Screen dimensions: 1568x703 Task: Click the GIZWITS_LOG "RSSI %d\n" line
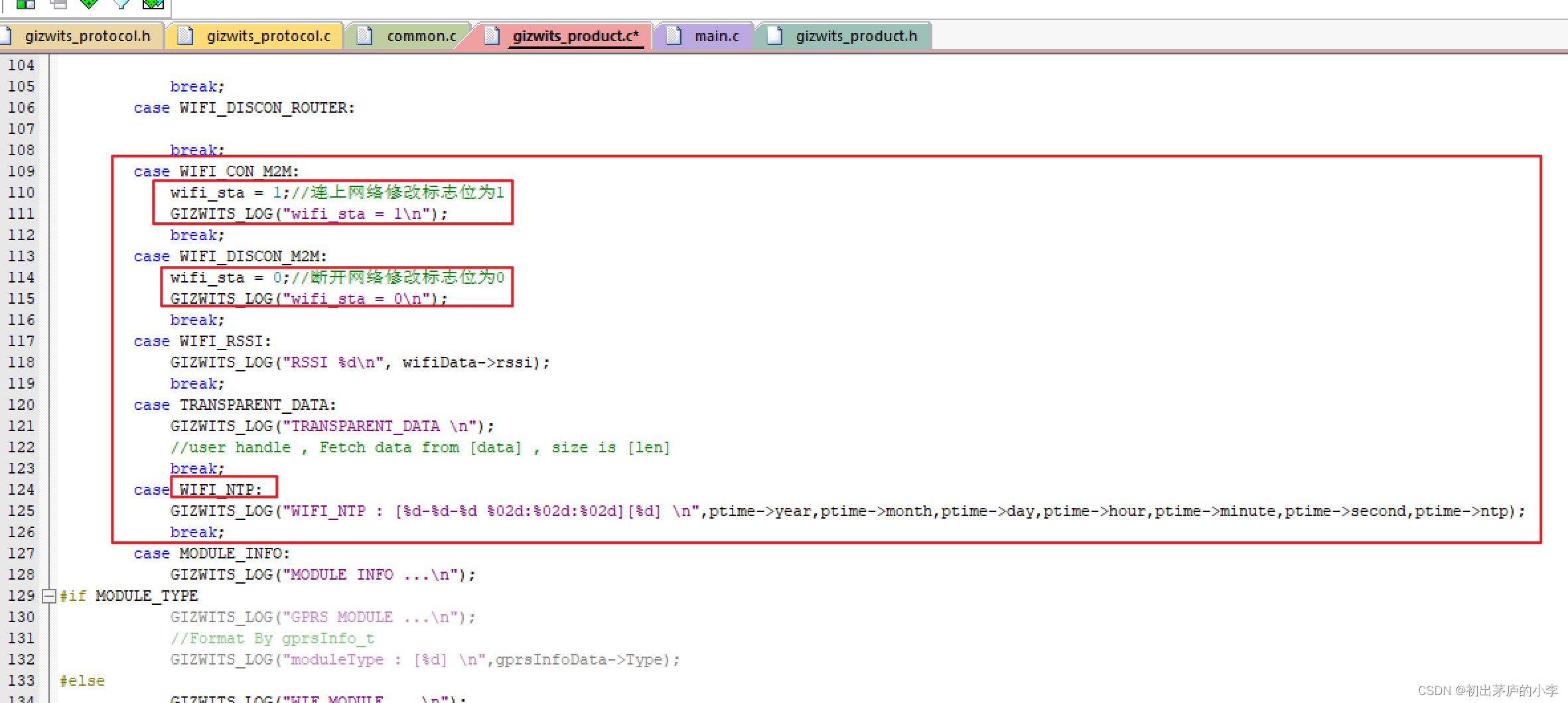[360, 362]
